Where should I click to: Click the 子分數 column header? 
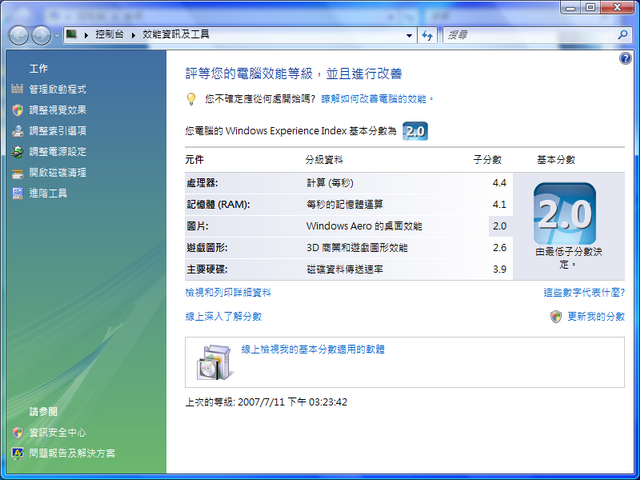pyautogui.click(x=487, y=160)
